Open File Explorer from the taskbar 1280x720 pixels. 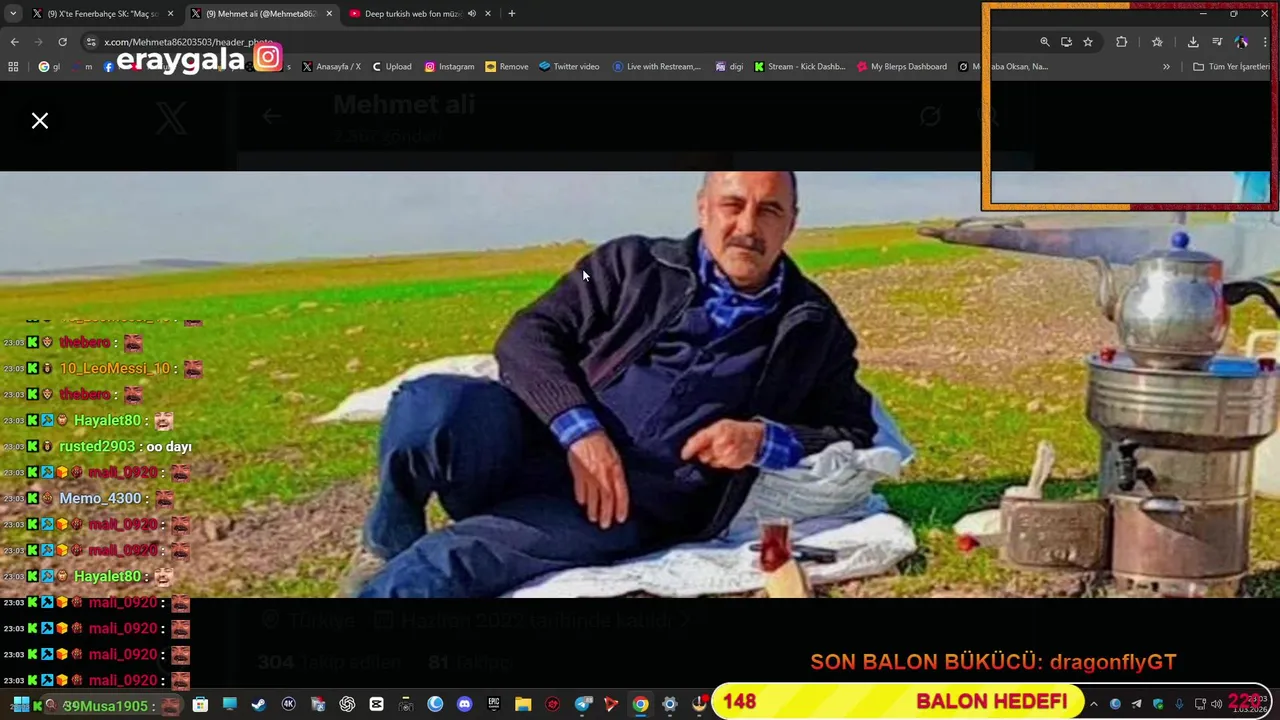tap(523, 705)
